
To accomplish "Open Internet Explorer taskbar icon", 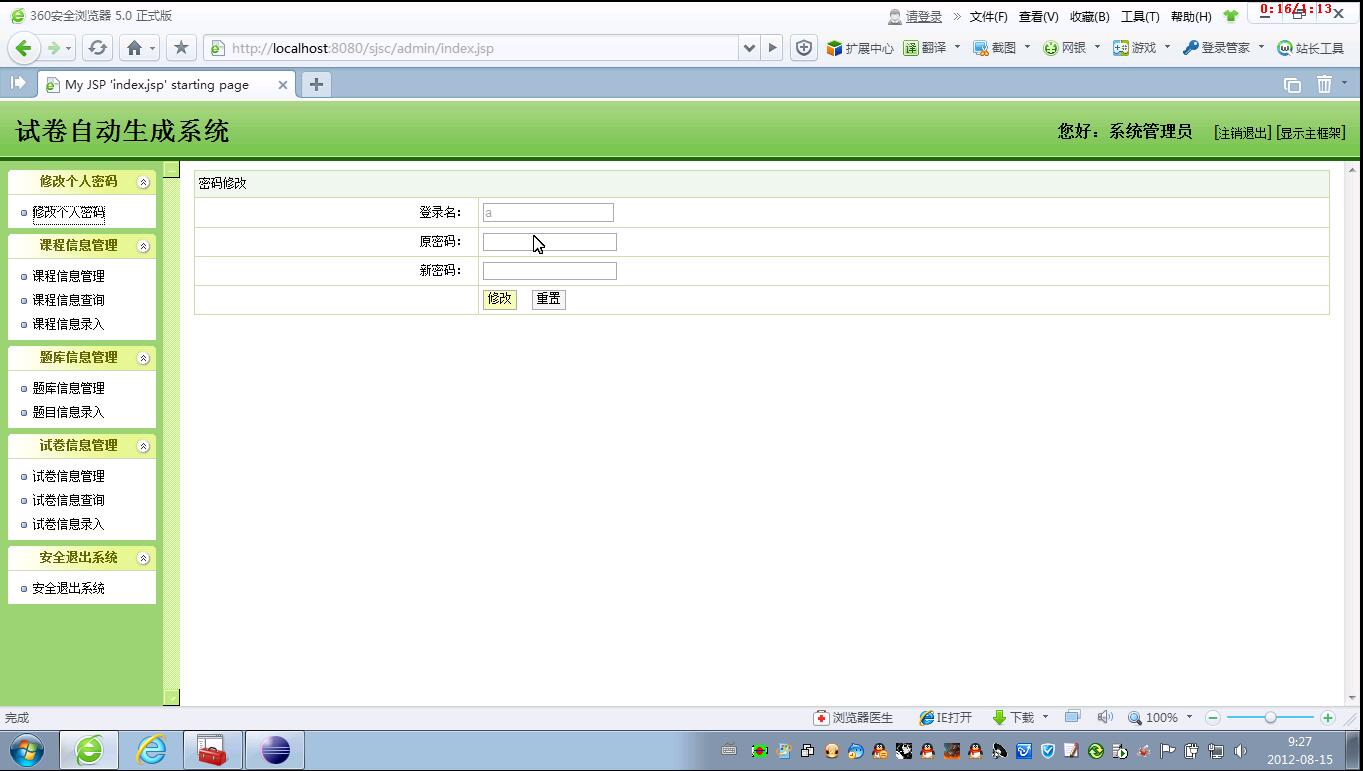I will 151,750.
